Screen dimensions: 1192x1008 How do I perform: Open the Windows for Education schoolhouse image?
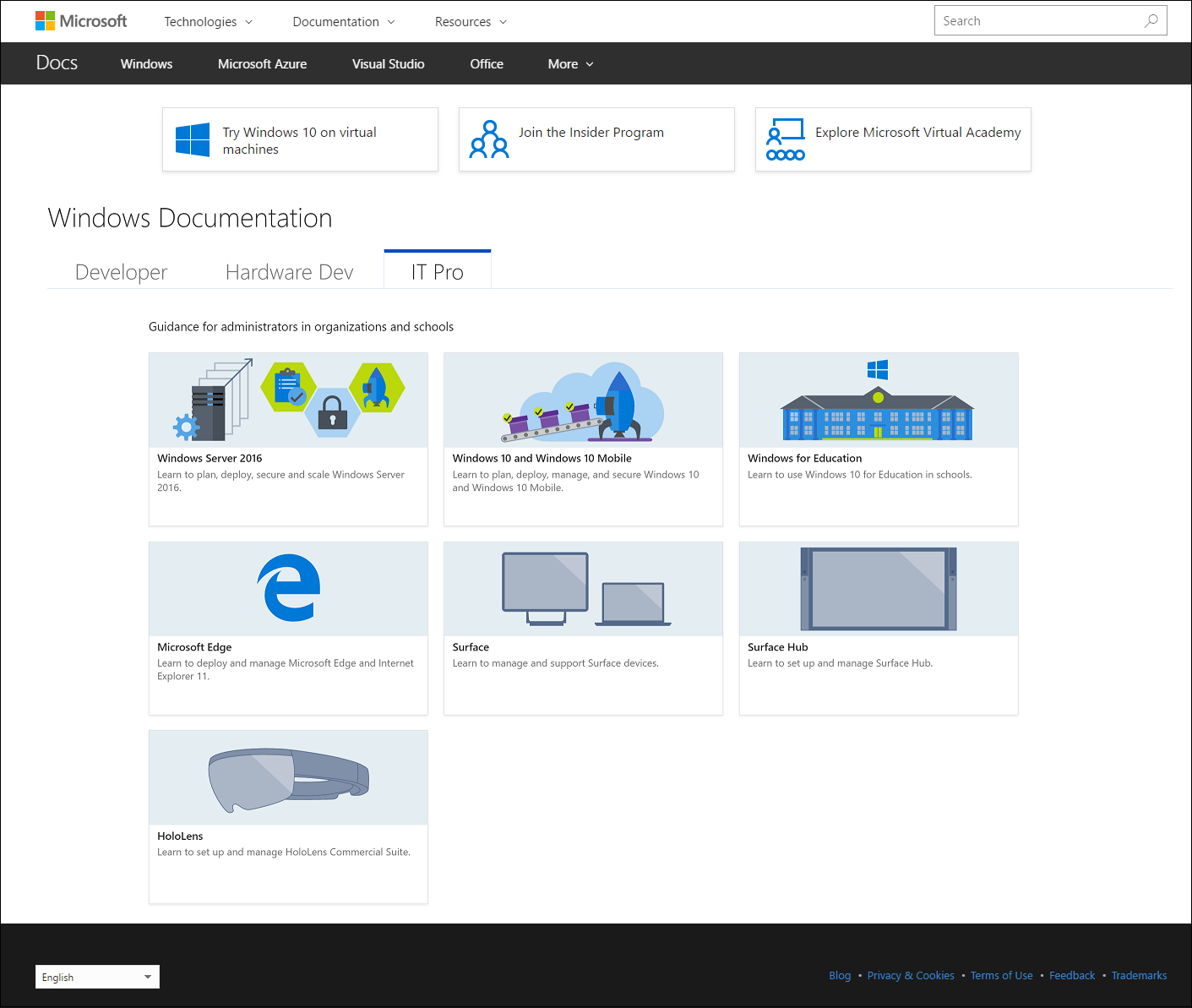(x=878, y=400)
